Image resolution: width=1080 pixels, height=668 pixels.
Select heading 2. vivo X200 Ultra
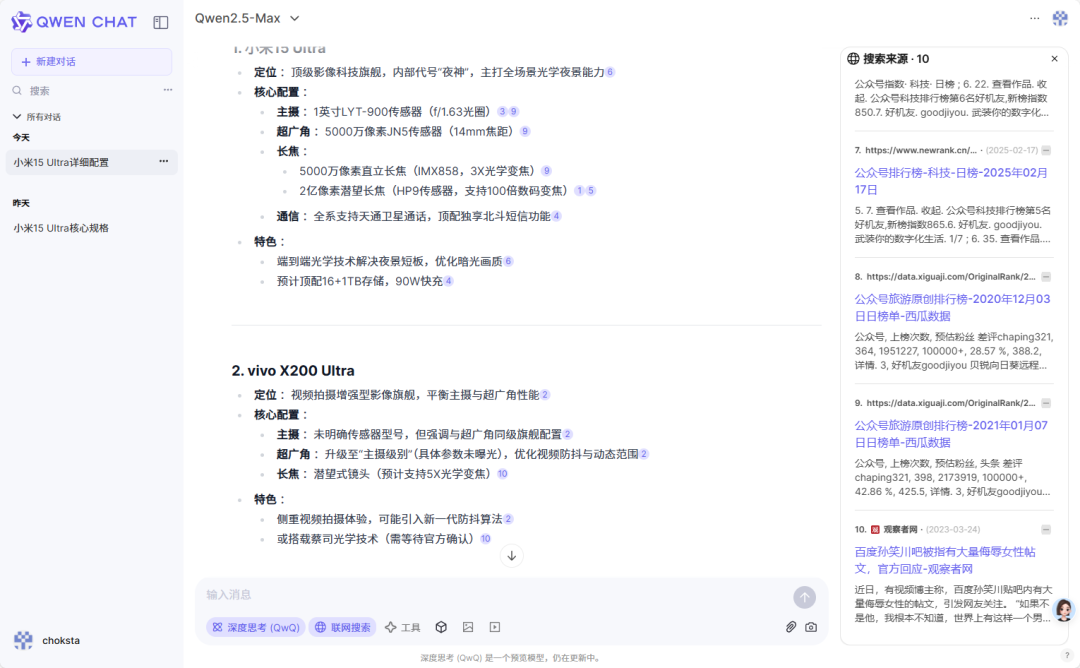click(293, 370)
